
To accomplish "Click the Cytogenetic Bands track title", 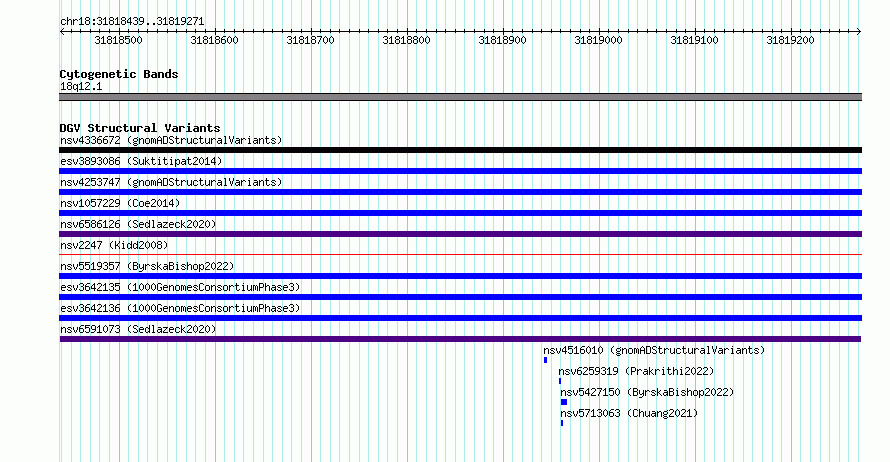I will 119,74.
